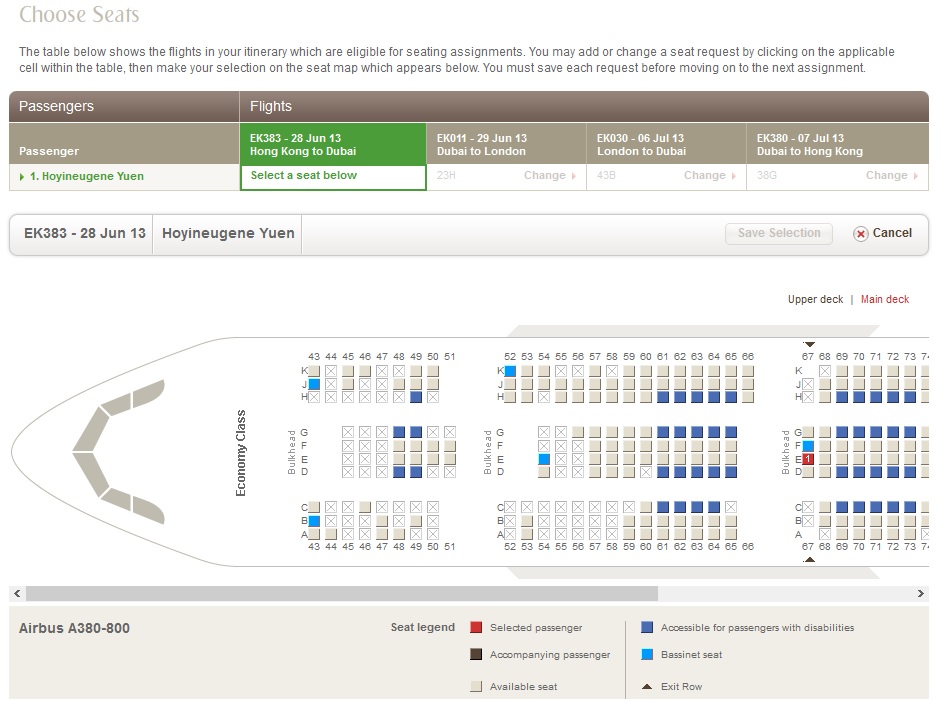The width and height of the screenshot is (949, 715).
Task: Pick available seat 46C
Action: 365,508
